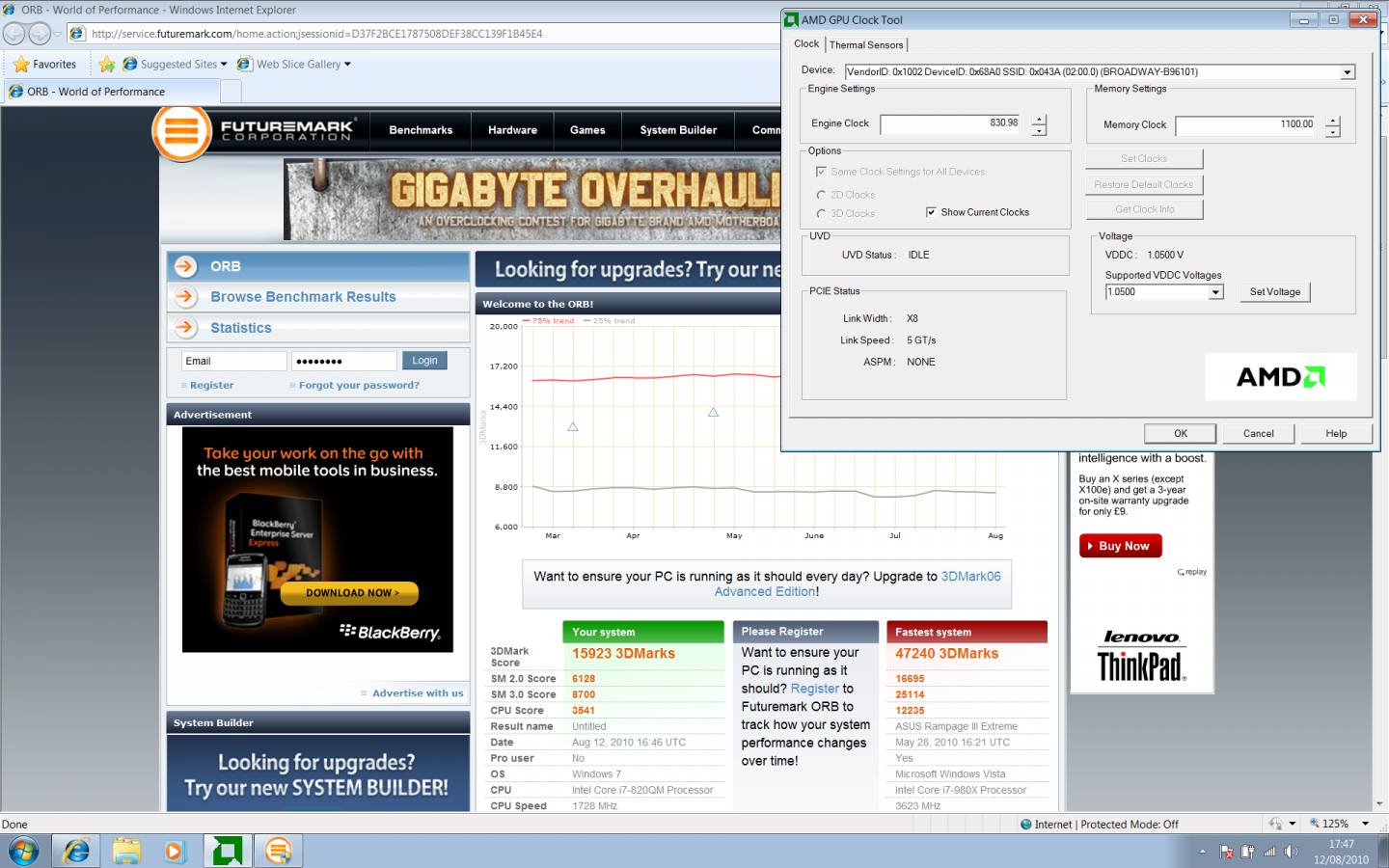Select the 2D Clocks radio button
The height and width of the screenshot is (868, 1389).
821,195
